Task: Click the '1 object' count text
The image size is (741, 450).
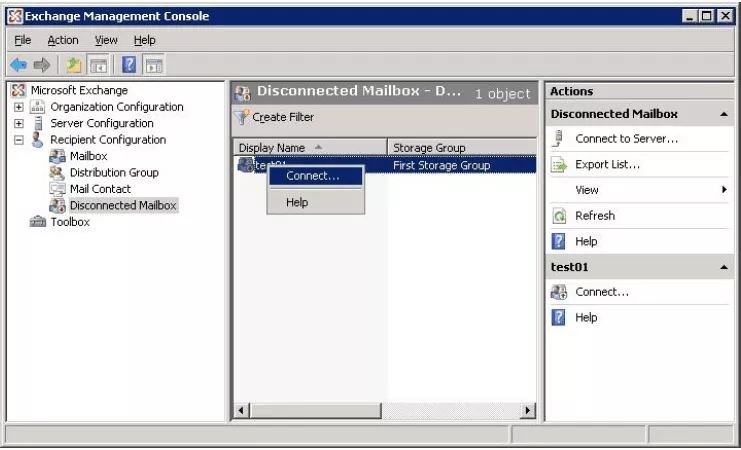Action: click(503, 94)
